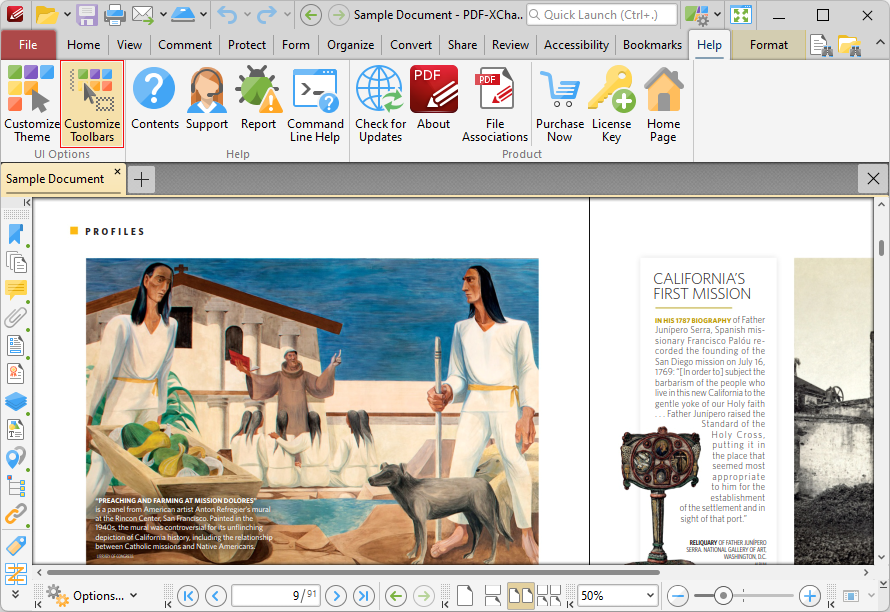Viewport: 890px width, 612px height.
Task: Open the Signatures pane with ribbon icon
Action: (16, 373)
